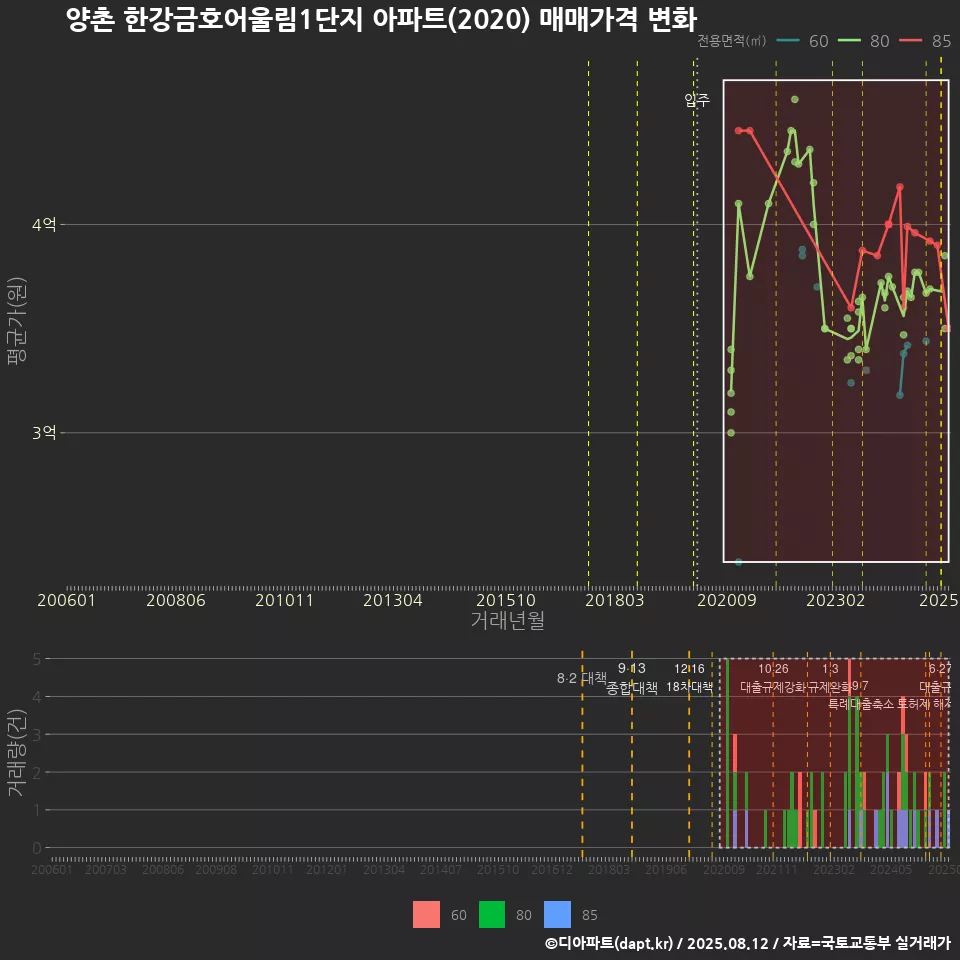Click '201612' on the volume chart x-axis
This screenshot has height=960, width=960.
click(552, 869)
